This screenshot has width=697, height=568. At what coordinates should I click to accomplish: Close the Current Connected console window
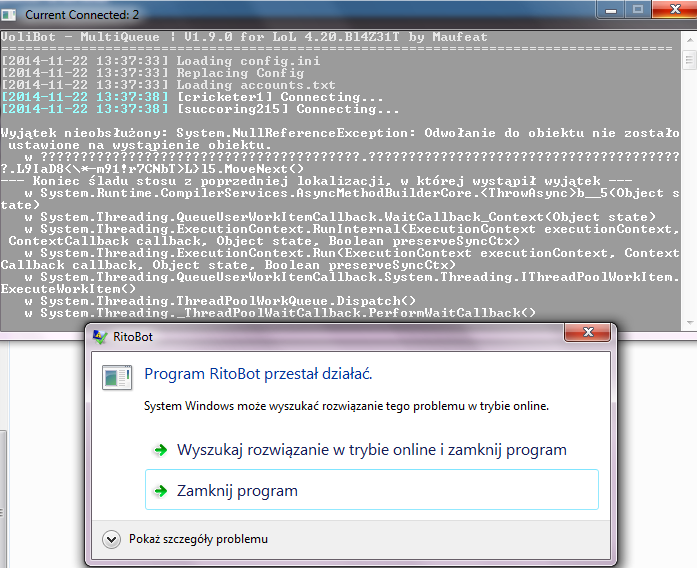674,9
